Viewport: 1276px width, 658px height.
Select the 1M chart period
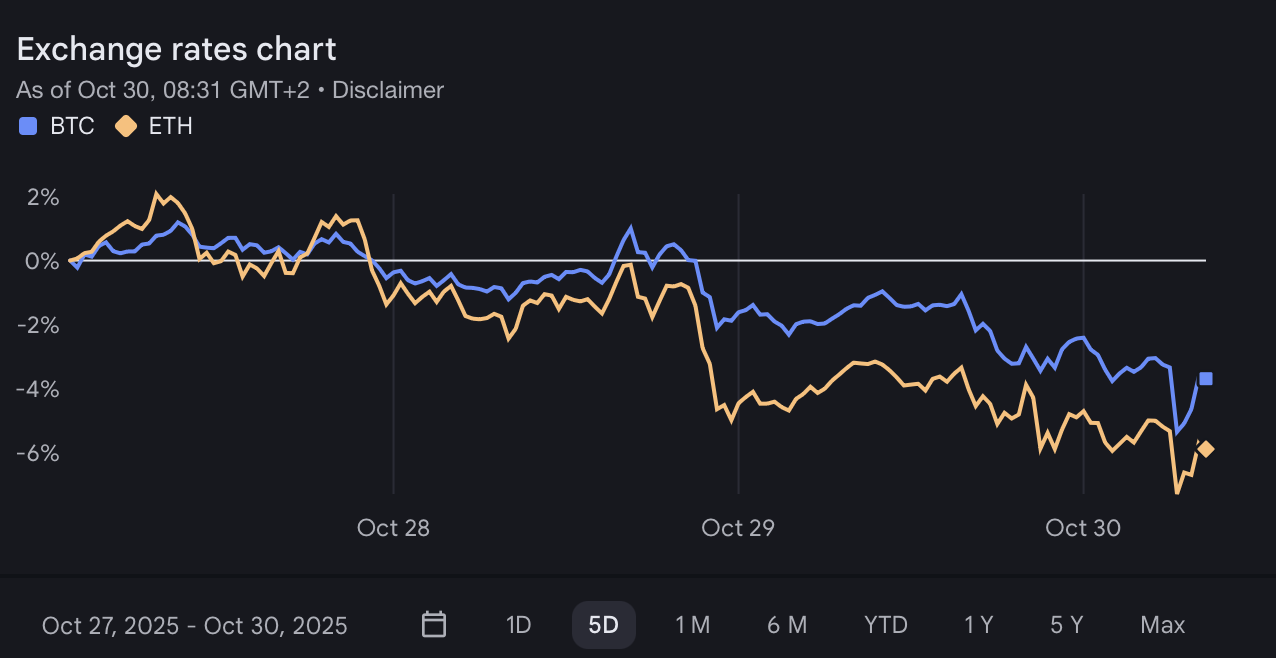[x=692, y=623]
